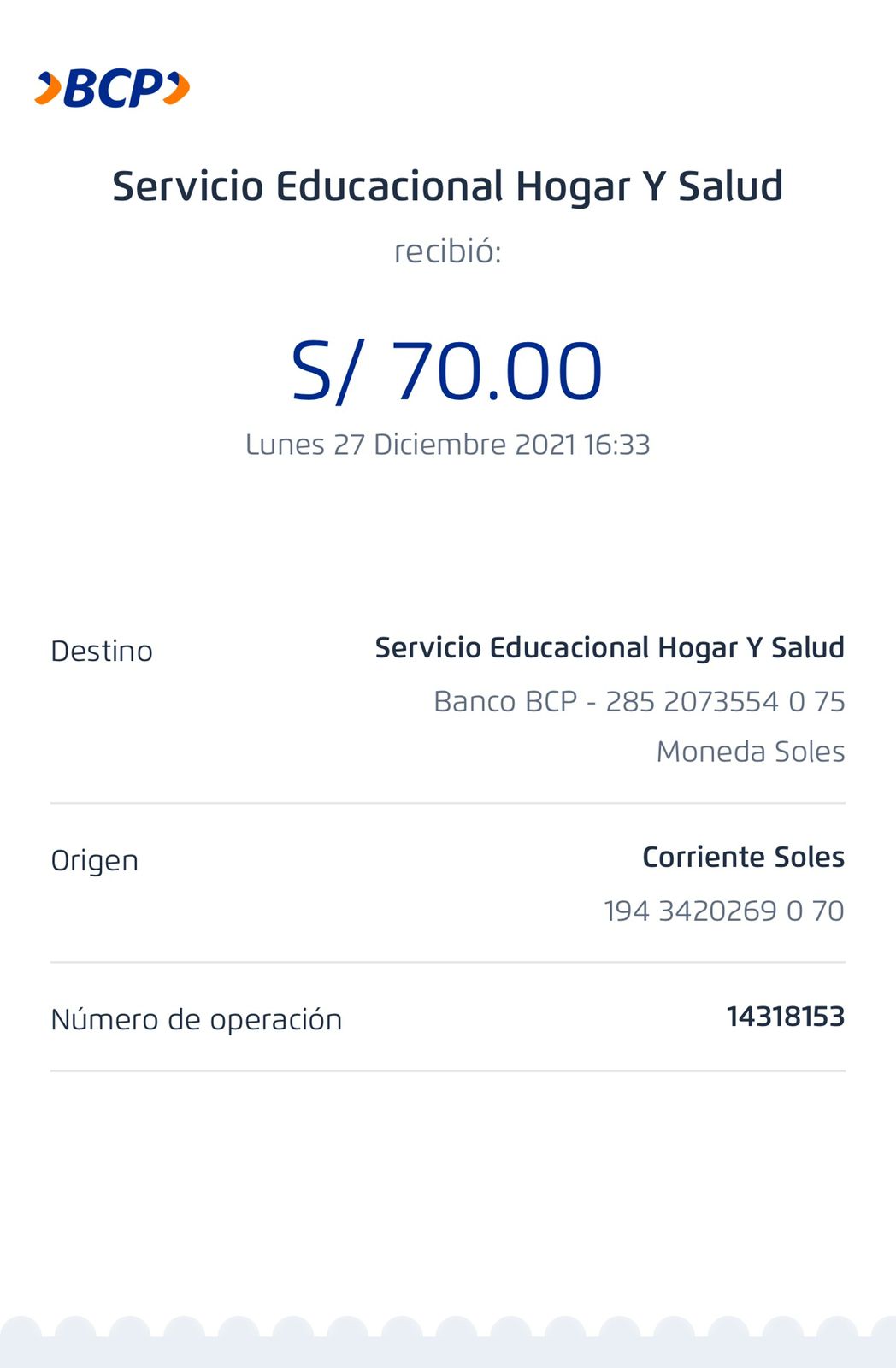896x1368 pixels.
Task: Click the Destino label
Action: [x=102, y=652]
